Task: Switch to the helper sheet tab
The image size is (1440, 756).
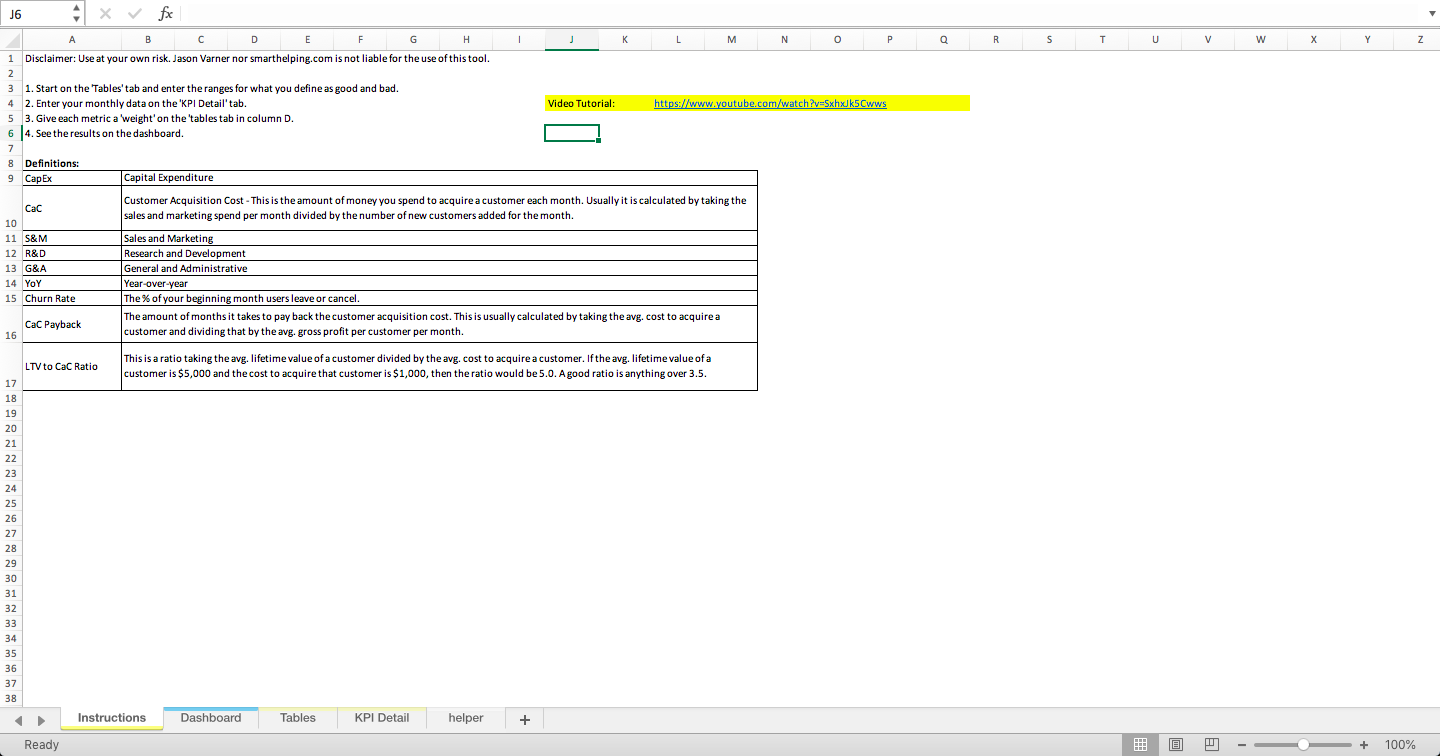Action: click(x=465, y=717)
